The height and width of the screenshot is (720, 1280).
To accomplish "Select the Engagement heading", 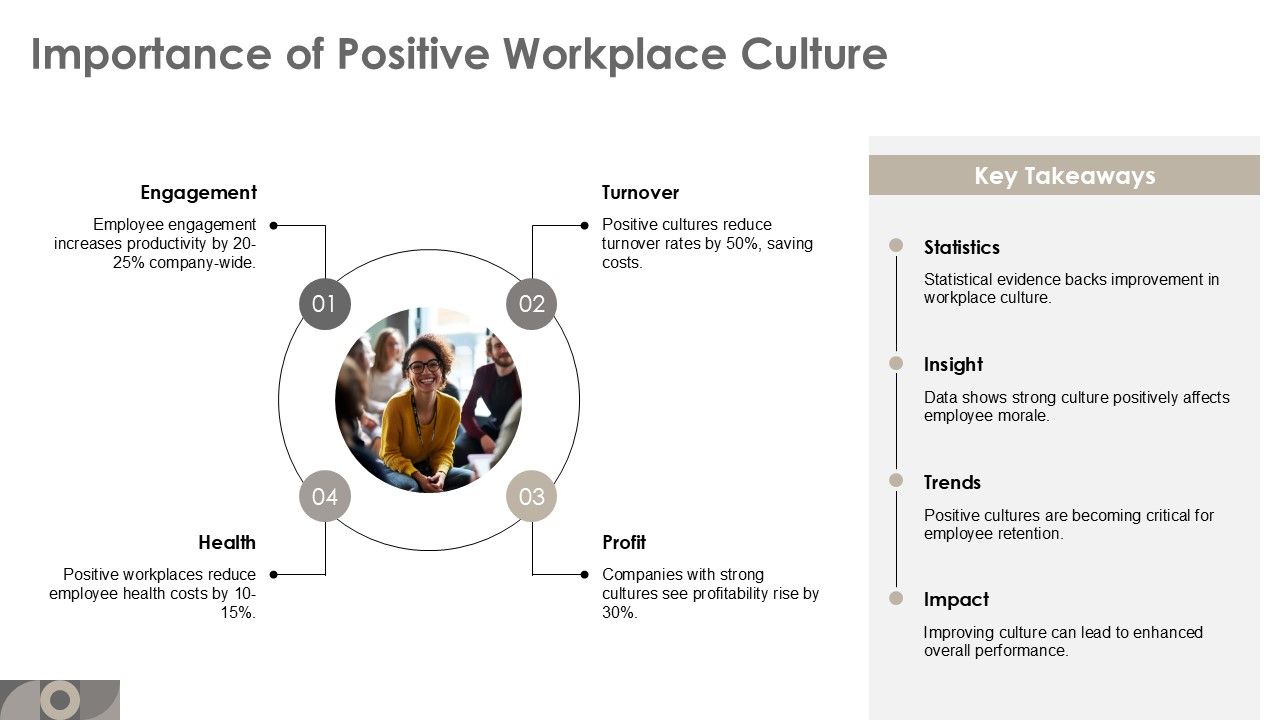I will pos(199,192).
